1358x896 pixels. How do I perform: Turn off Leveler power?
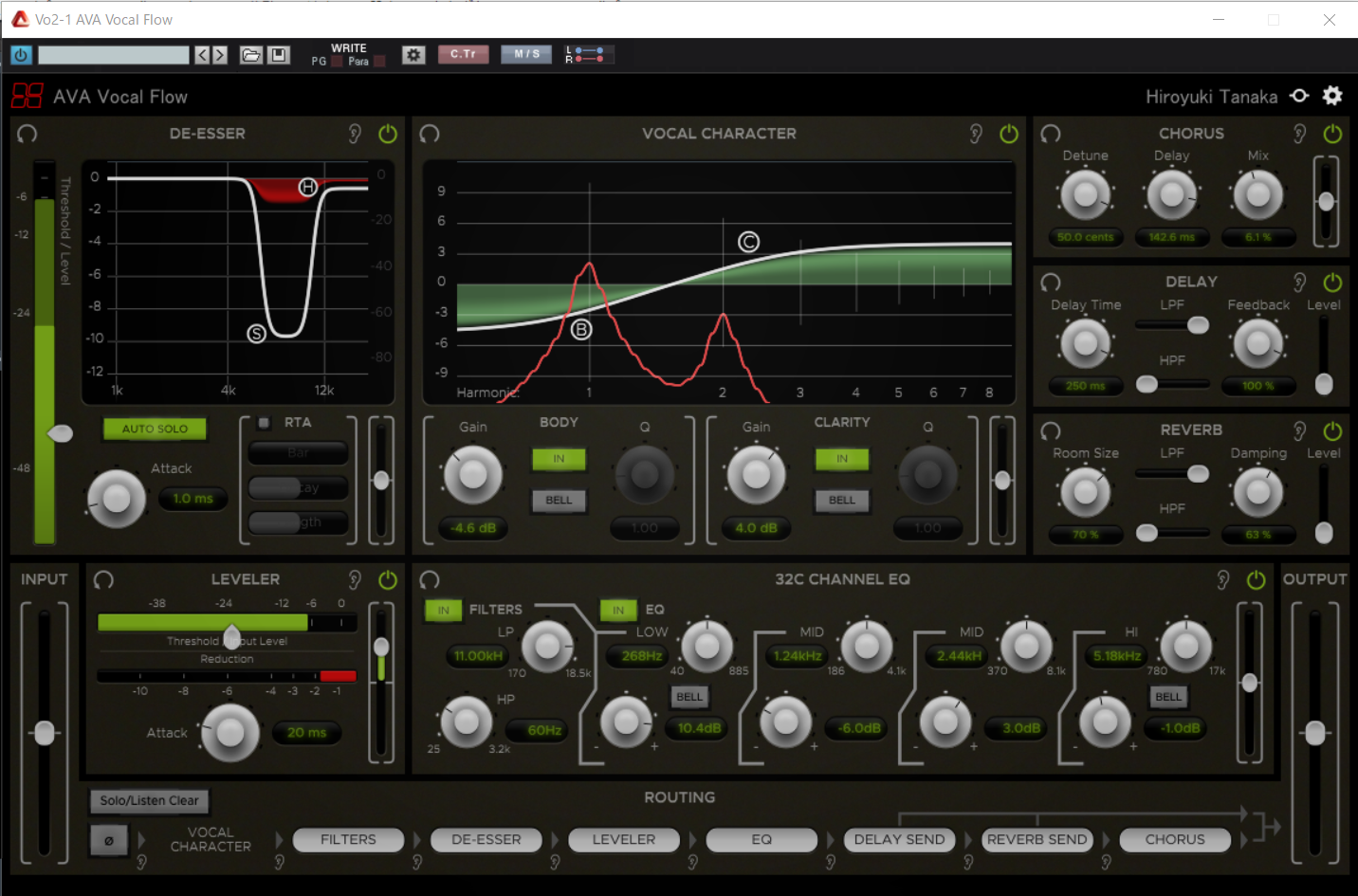pos(388,579)
